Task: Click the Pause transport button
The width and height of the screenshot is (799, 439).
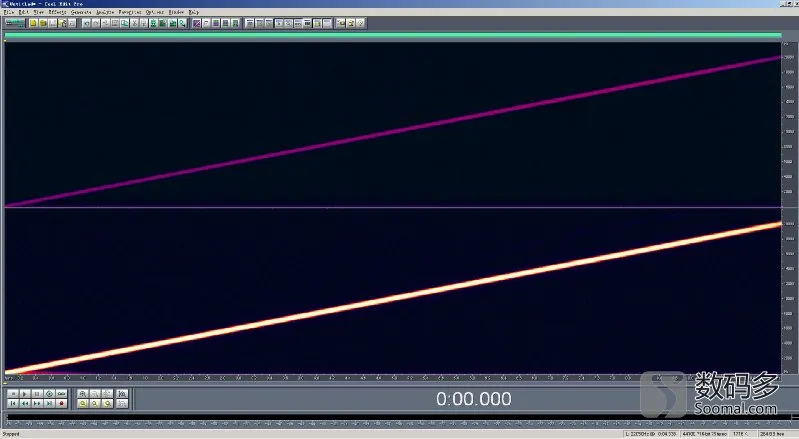Action: click(37, 394)
